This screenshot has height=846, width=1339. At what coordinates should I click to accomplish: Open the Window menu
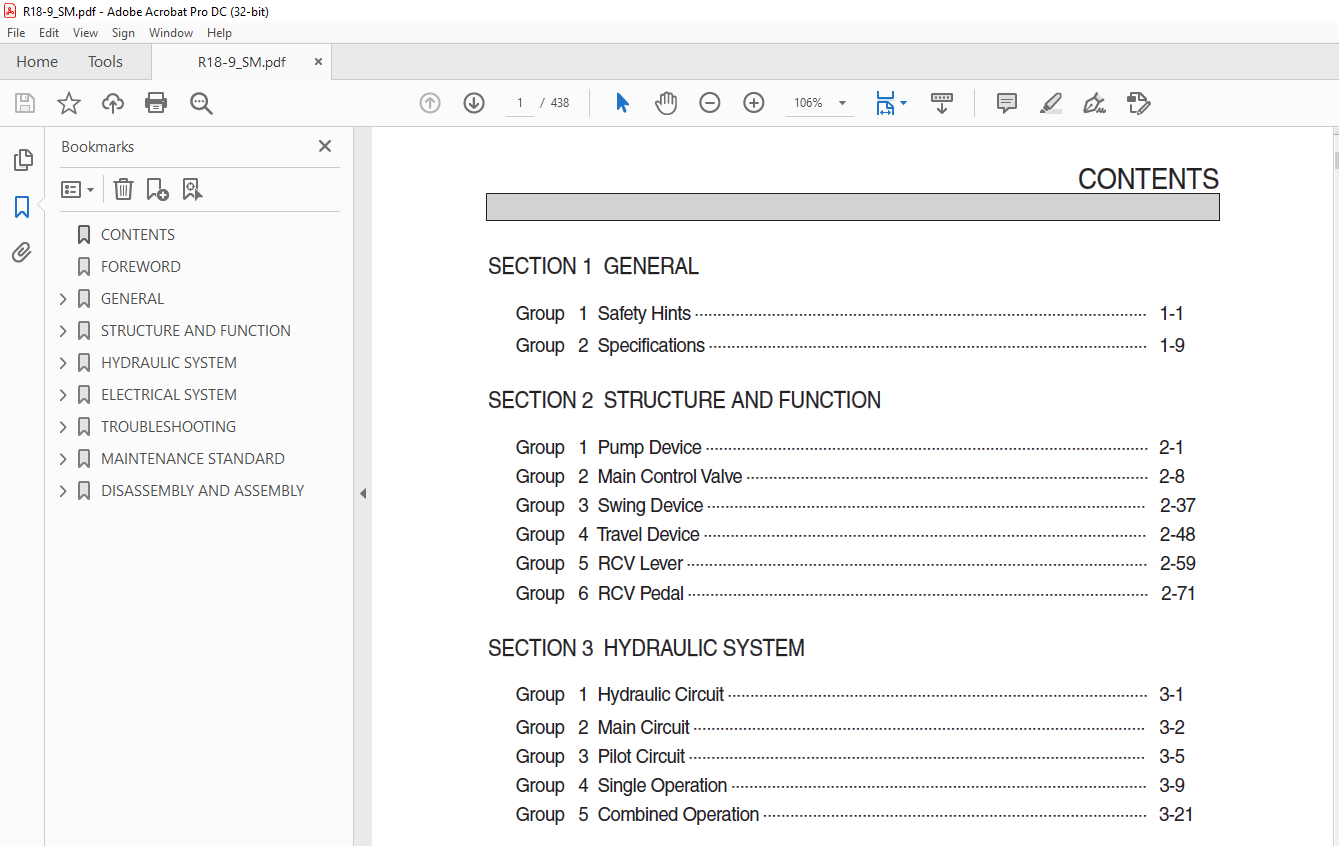click(171, 33)
